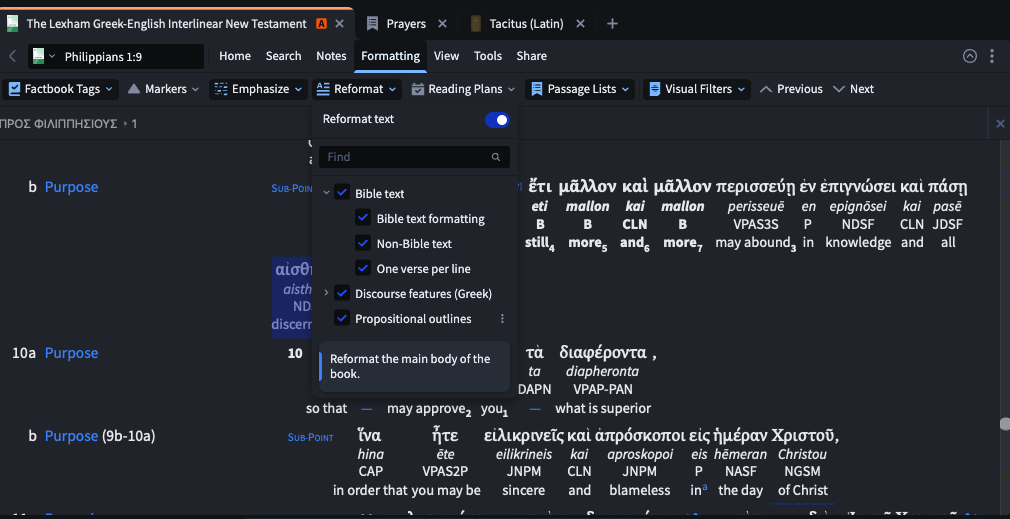Click the ΠΡΟΣ ΦΙΛΙΠΠΗΣΙΟΥΣ breadcrumb
Screen dimensions: 1010x519
pyautogui.click(x=59, y=124)
